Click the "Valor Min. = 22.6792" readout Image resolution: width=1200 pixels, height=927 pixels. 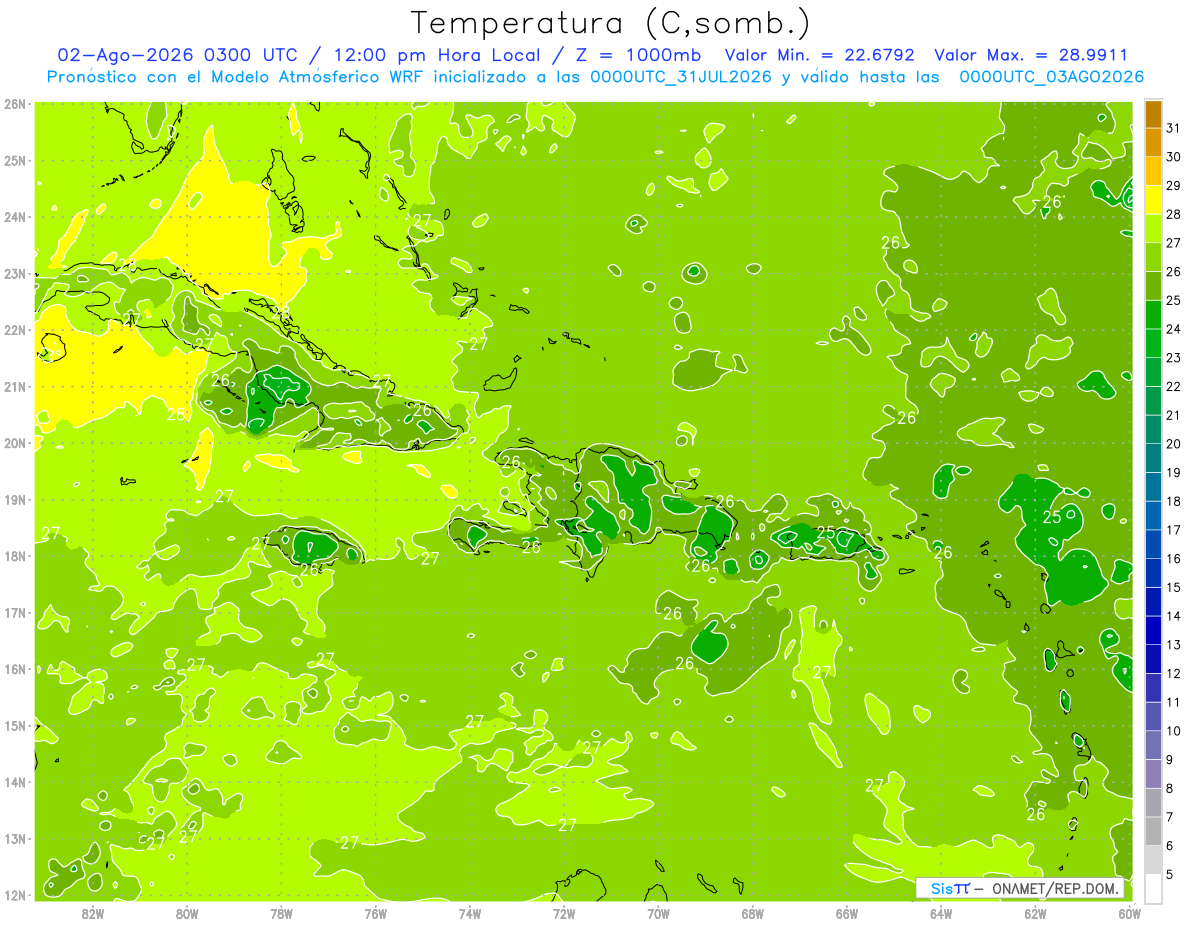pyautogui.click(x=819, y=55)
